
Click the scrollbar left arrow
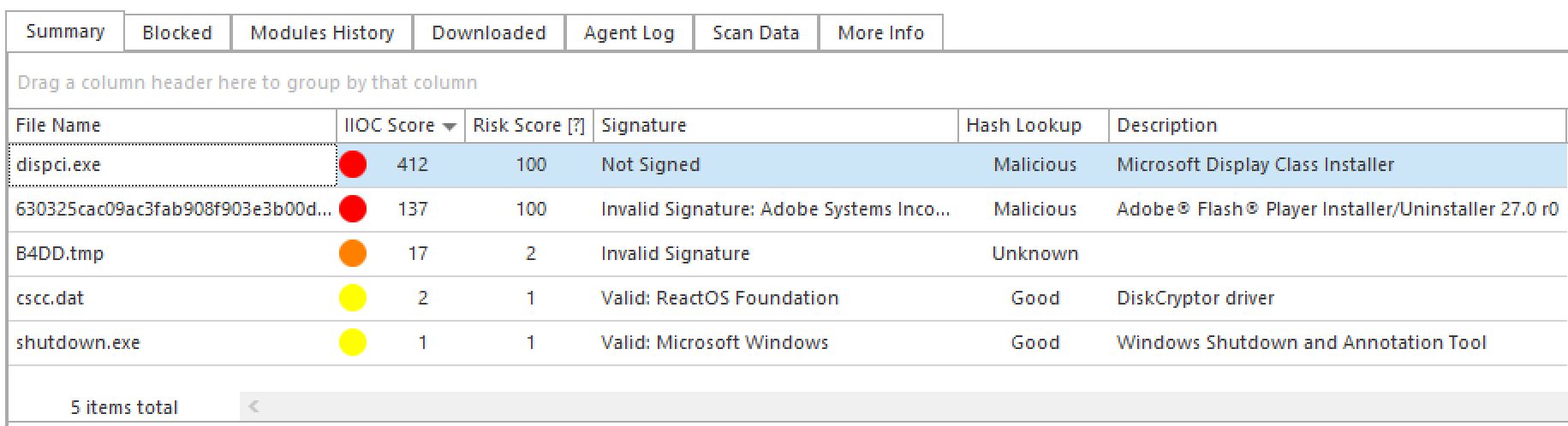click(x=253, y=406)
